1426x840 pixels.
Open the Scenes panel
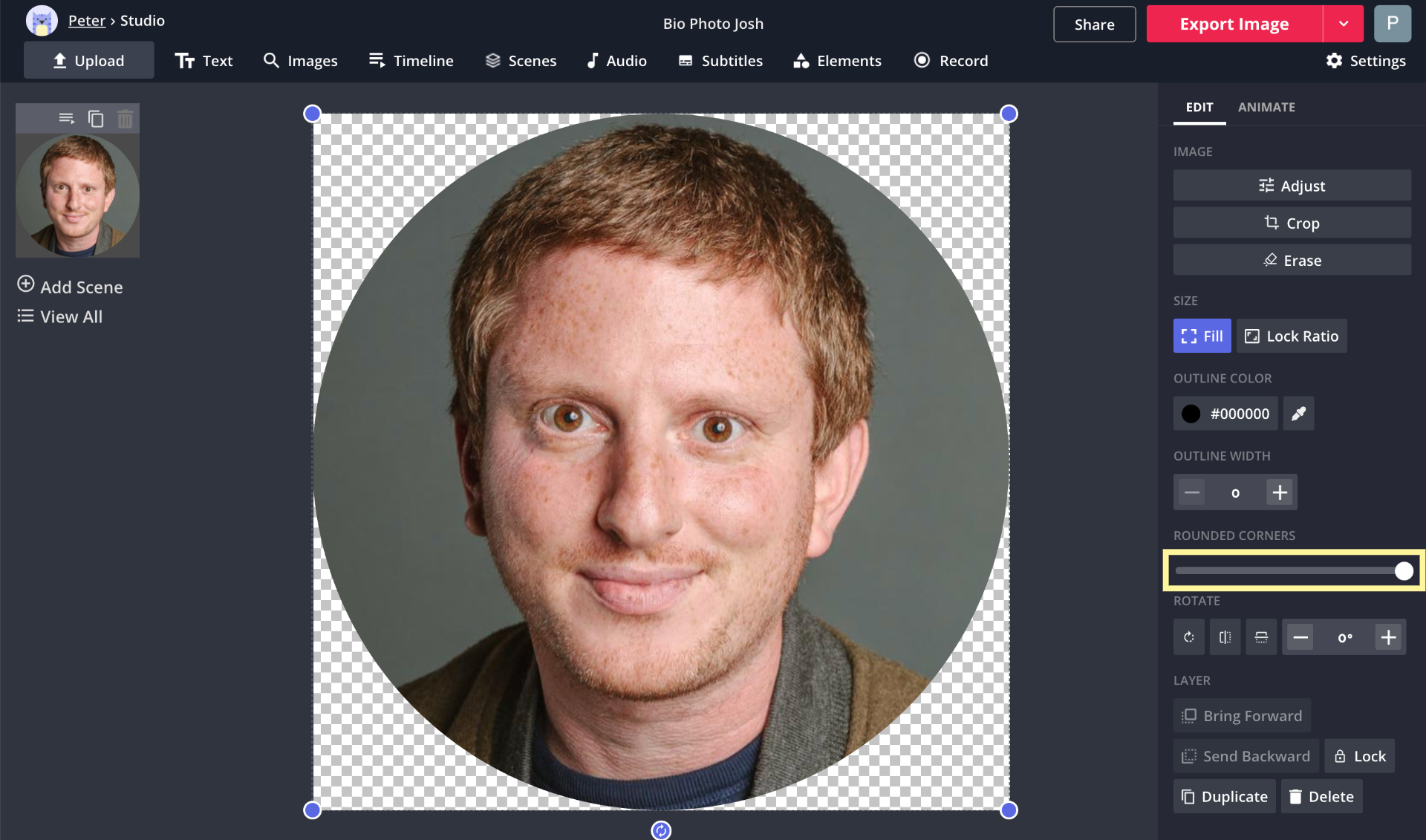pyautogui.click(x=521, y=61)
